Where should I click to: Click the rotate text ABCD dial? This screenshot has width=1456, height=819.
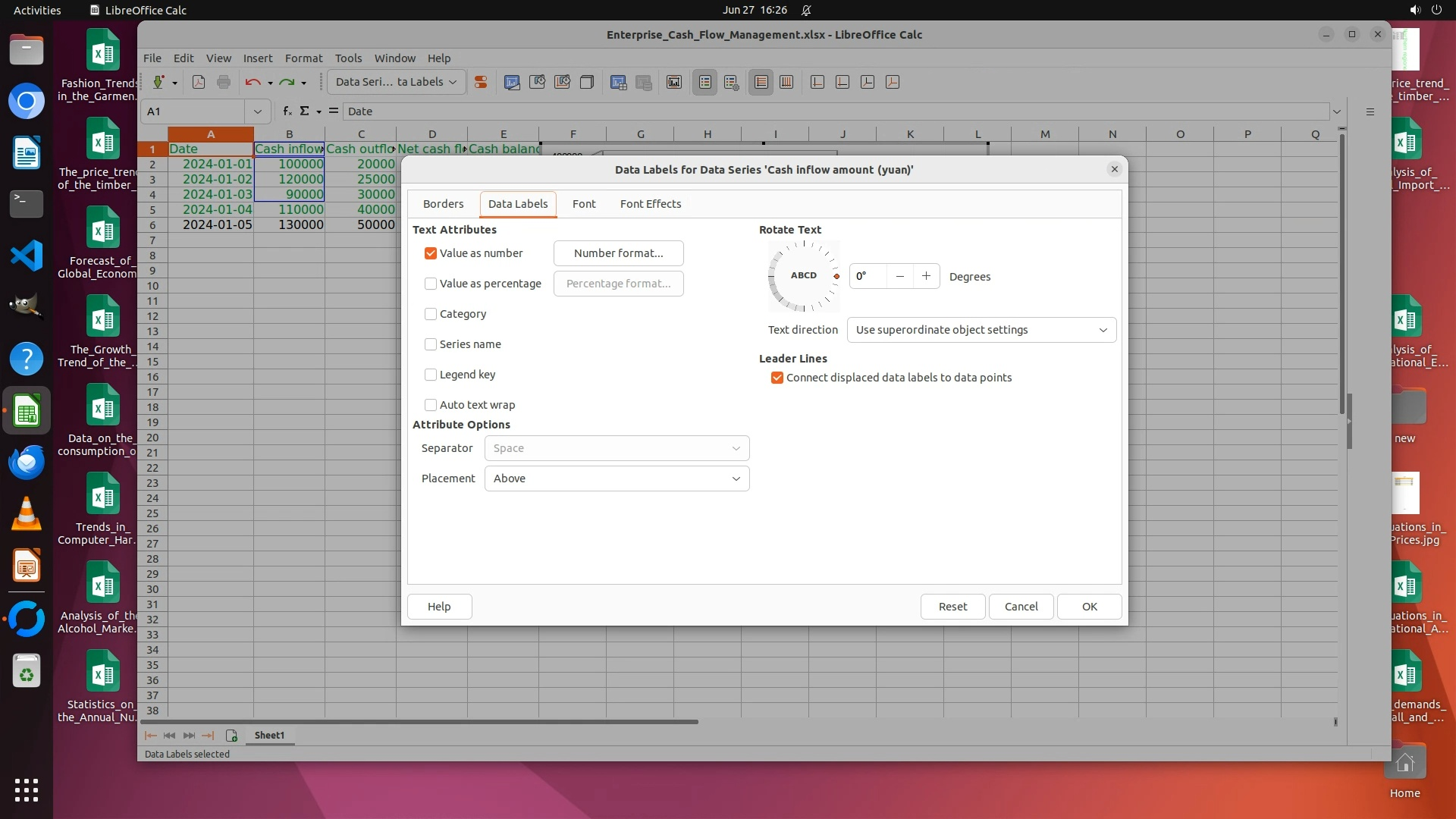pyautogui.click(x=804, y=276)
